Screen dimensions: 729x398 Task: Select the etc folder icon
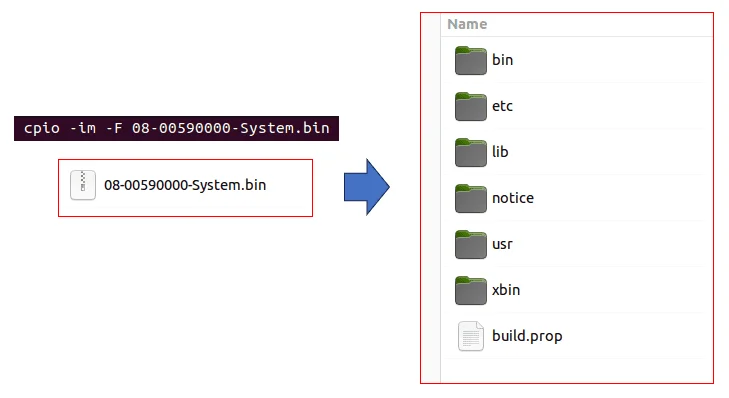pyautogui.click(x=471, y=106)
